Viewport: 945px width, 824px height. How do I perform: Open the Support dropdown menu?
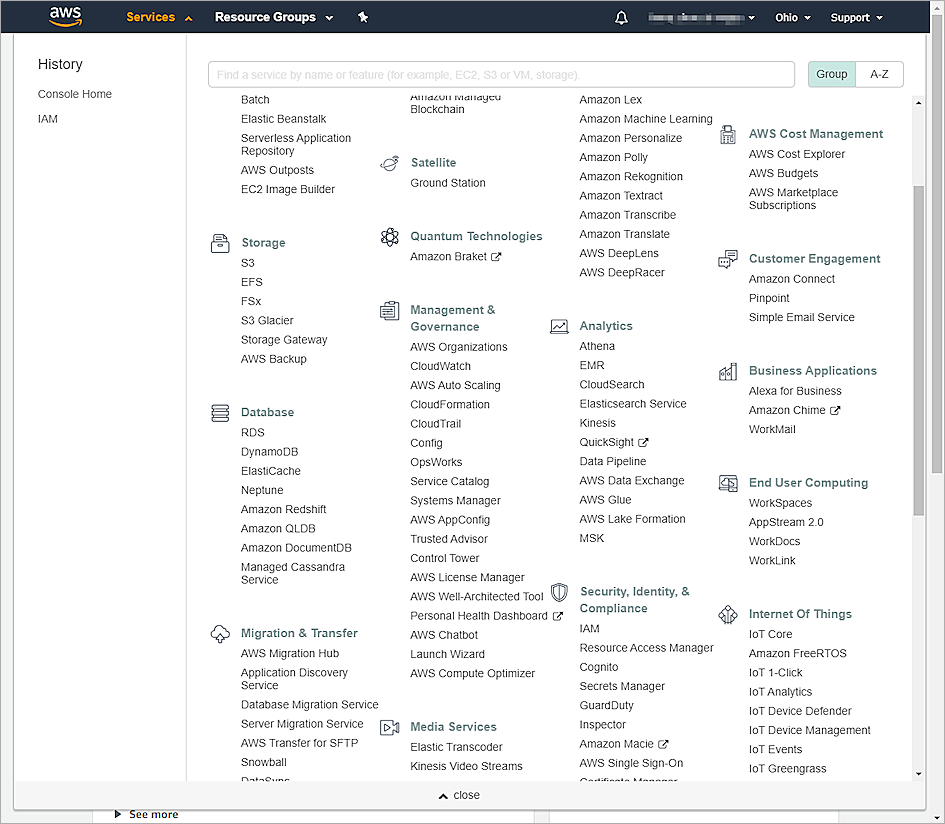[x=856, y=17]
